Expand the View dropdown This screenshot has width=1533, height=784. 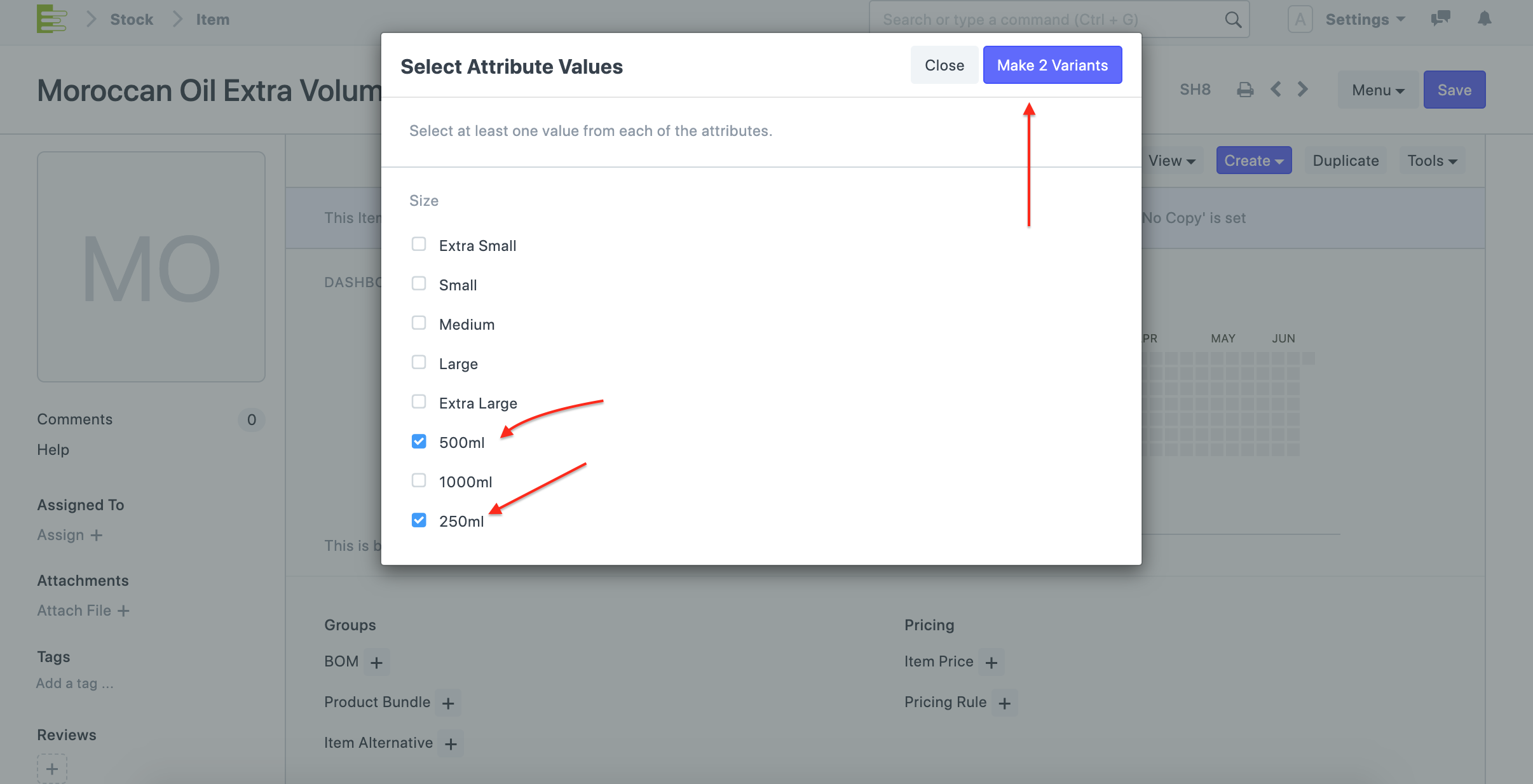coord(1171,161)
